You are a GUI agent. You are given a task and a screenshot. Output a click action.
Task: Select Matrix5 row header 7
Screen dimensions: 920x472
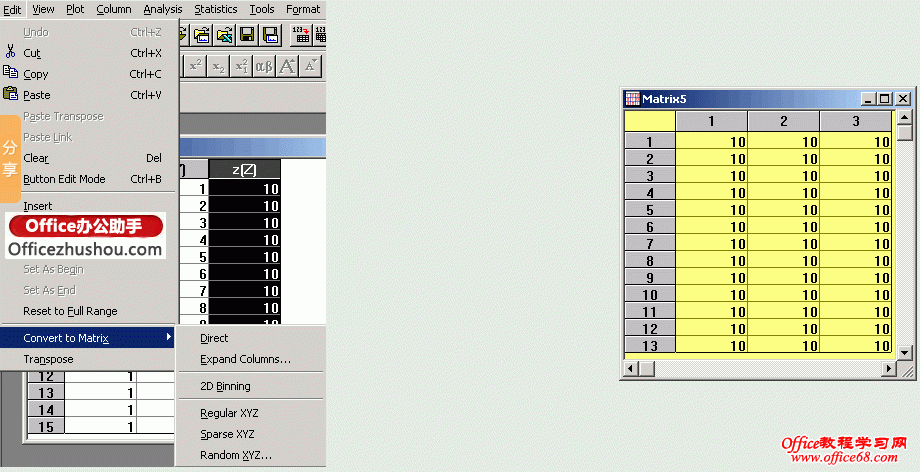[x=650, y=244]
